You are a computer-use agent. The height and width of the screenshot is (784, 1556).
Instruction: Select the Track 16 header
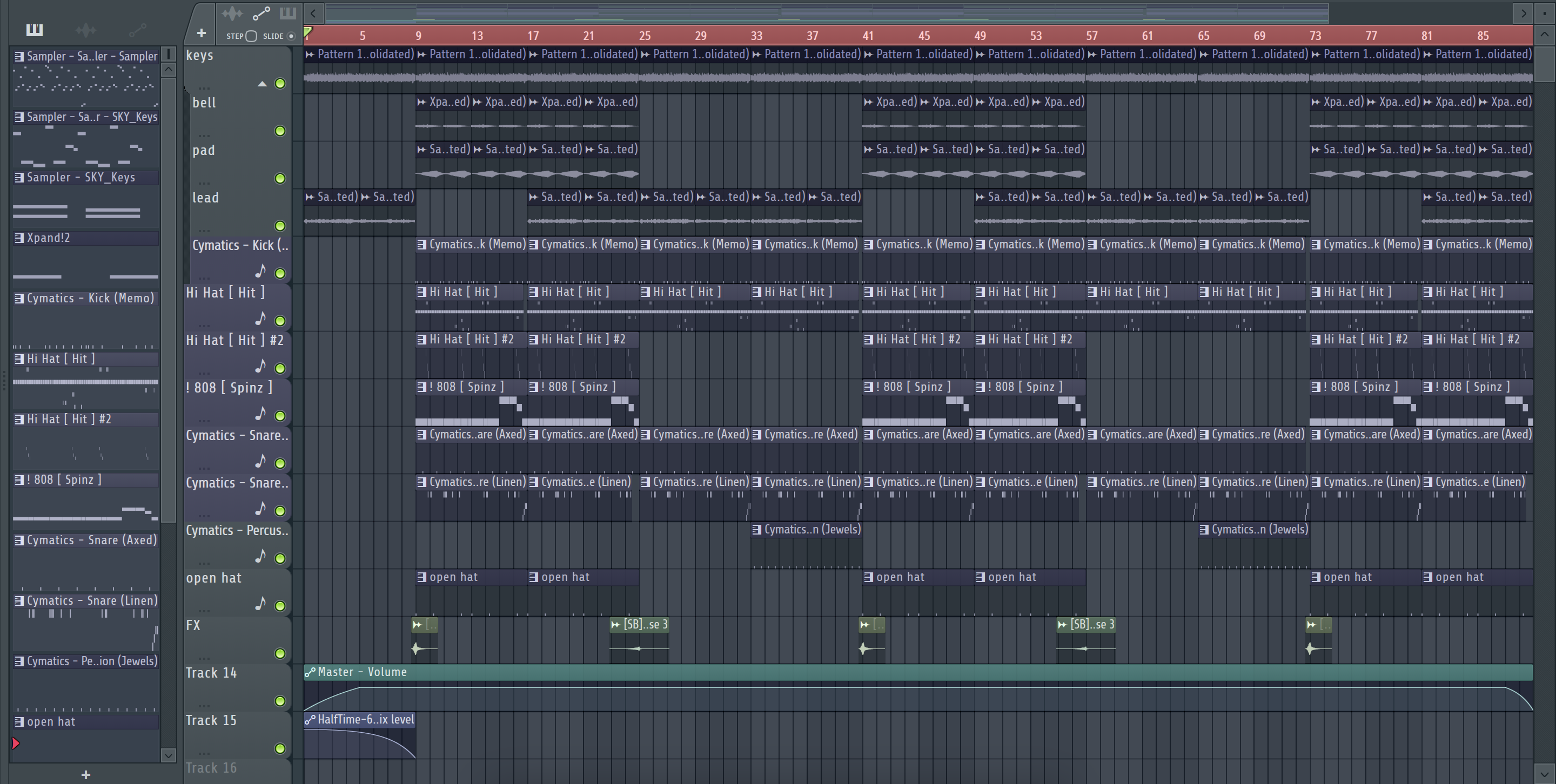(237, 771)
